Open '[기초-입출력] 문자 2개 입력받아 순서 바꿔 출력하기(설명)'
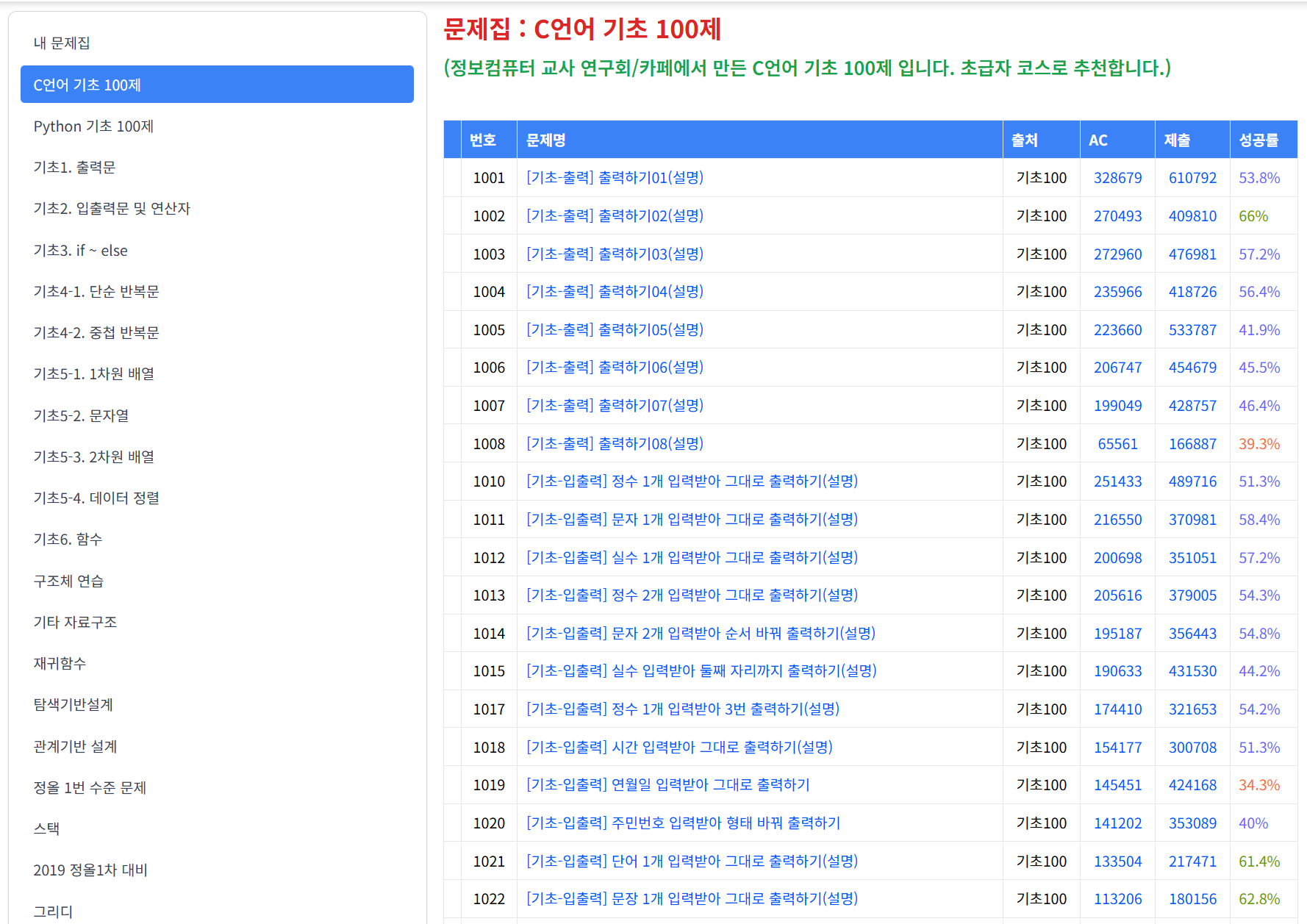The width and height of the screenshot is (1307, 924). [701, 634]
